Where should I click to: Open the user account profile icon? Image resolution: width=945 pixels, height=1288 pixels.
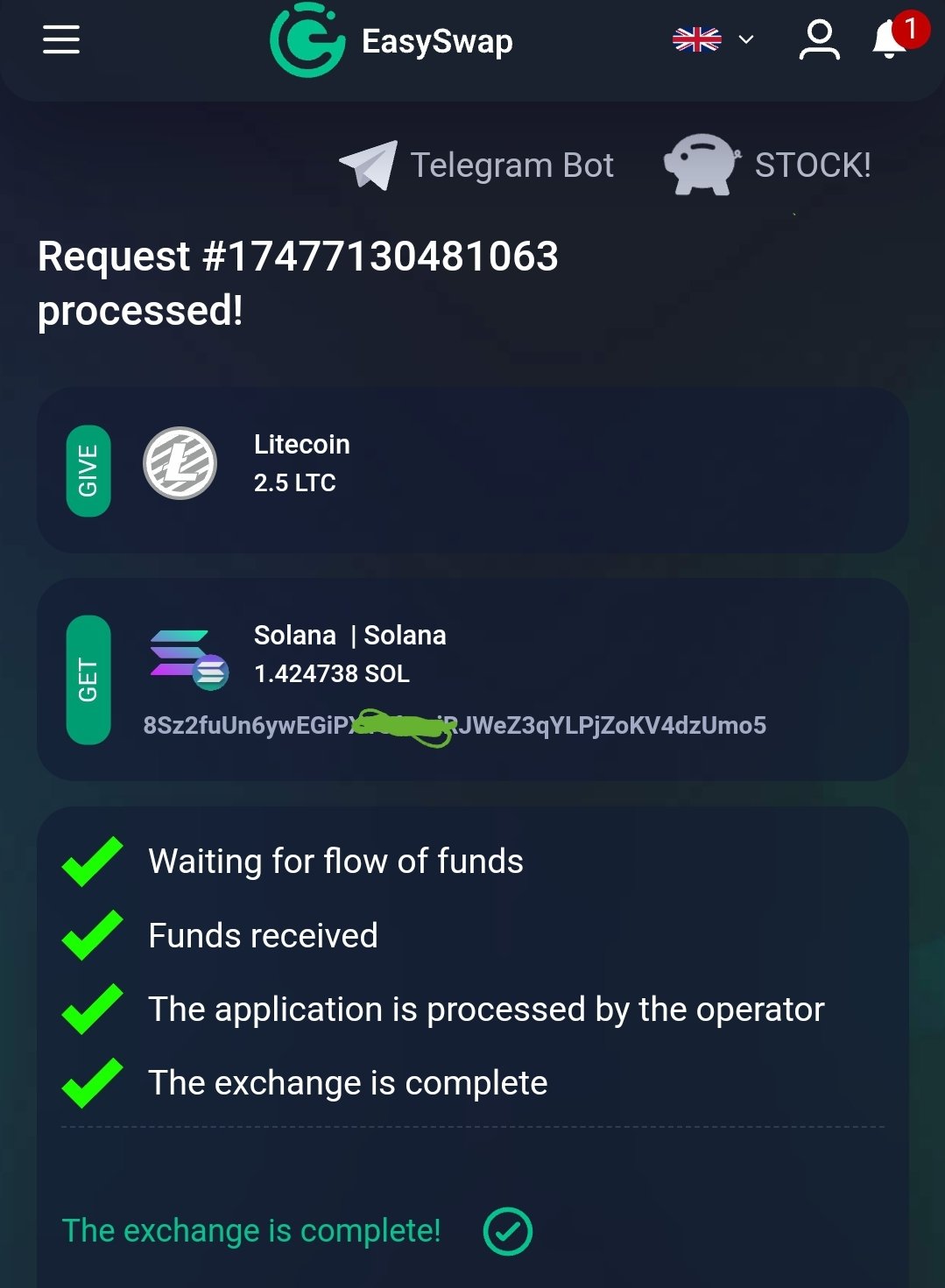pyautogui.click(x=819, y=40)
